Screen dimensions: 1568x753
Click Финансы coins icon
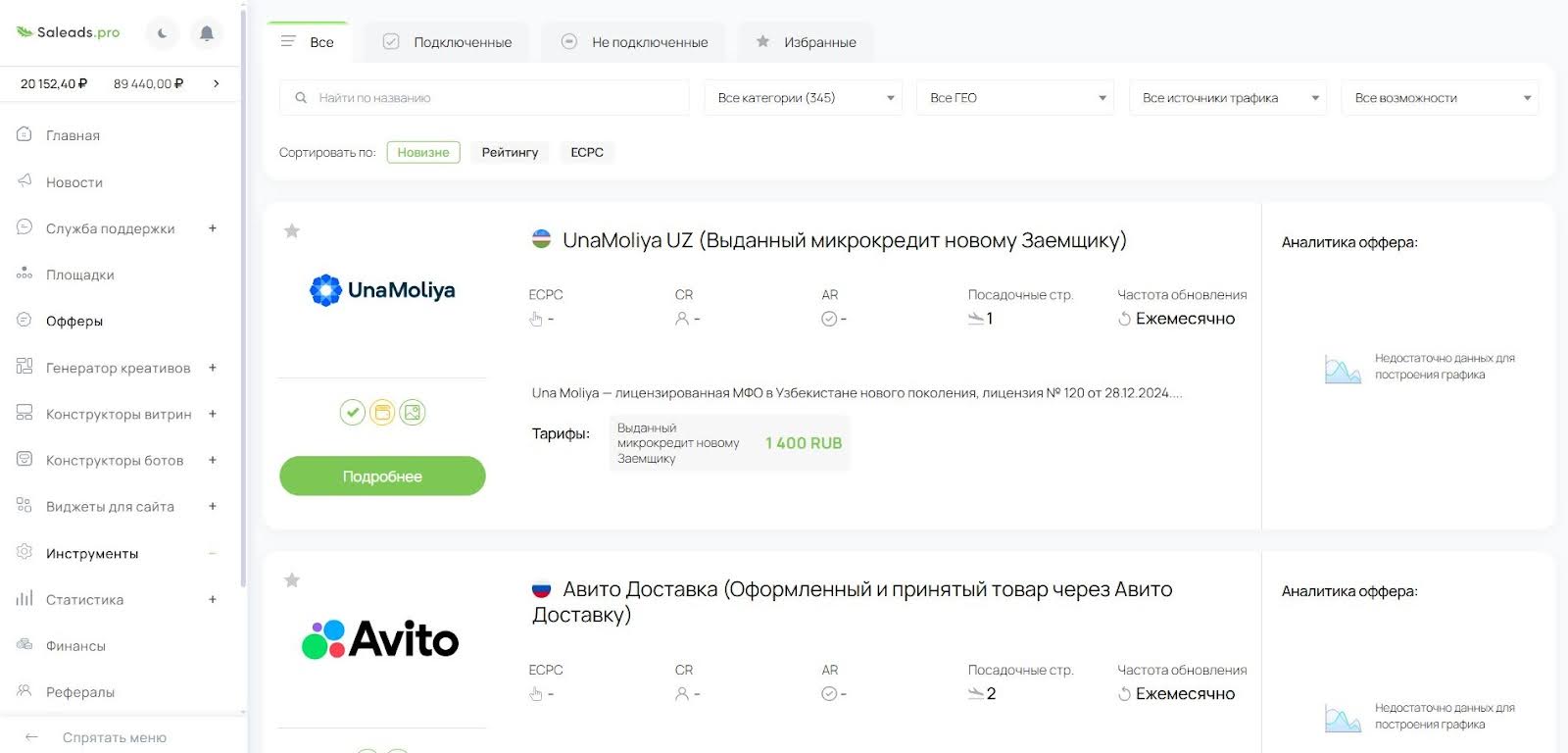point(24,644)
